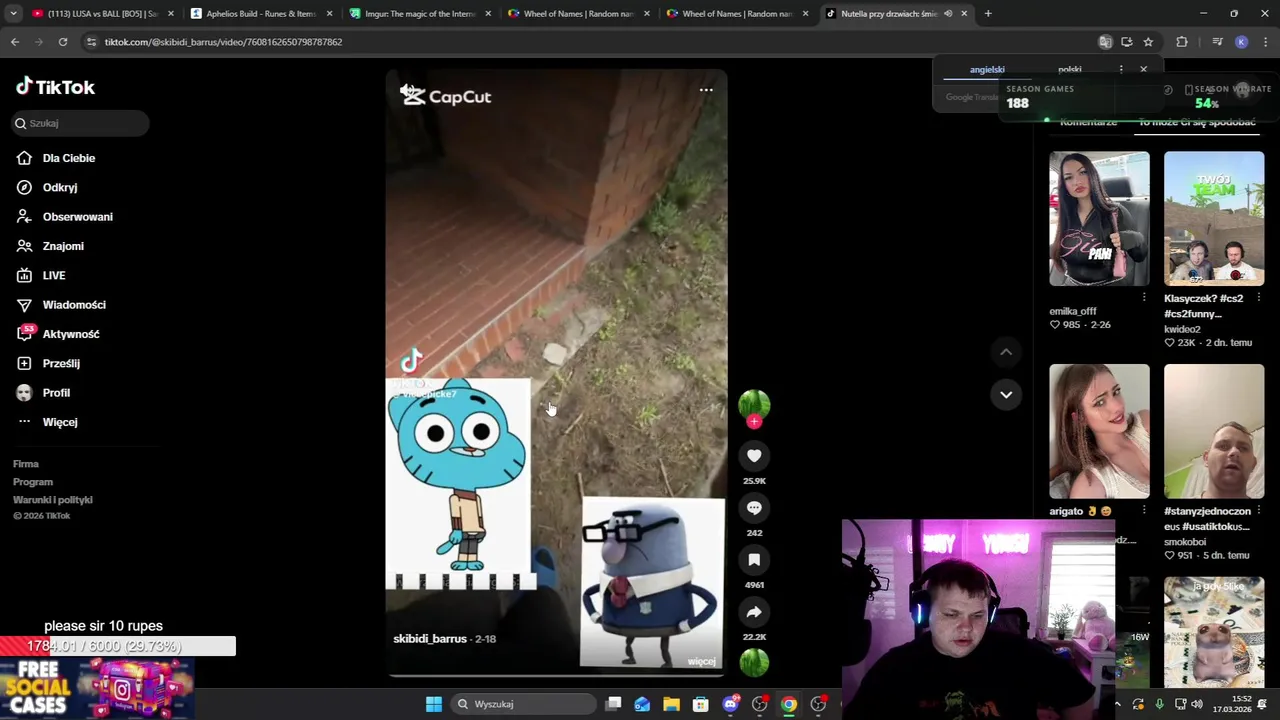Open Aktywność notifications
The image size is (1280, 720).
click(x=70, y=334)
